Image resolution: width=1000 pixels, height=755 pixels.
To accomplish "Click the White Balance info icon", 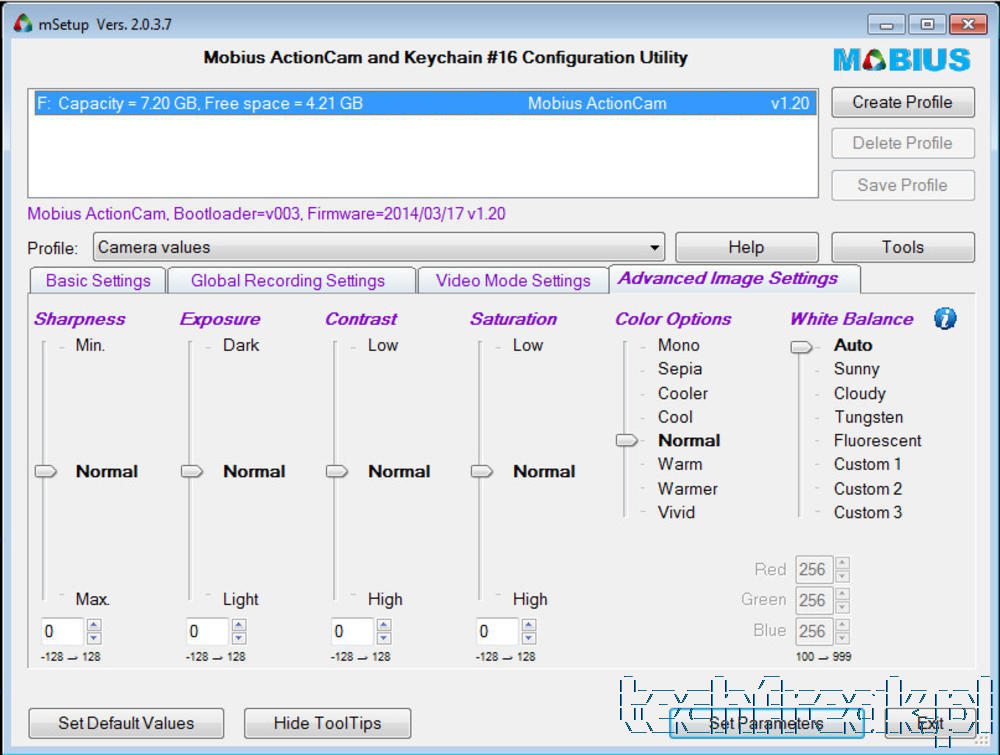I will pos(945,318).
